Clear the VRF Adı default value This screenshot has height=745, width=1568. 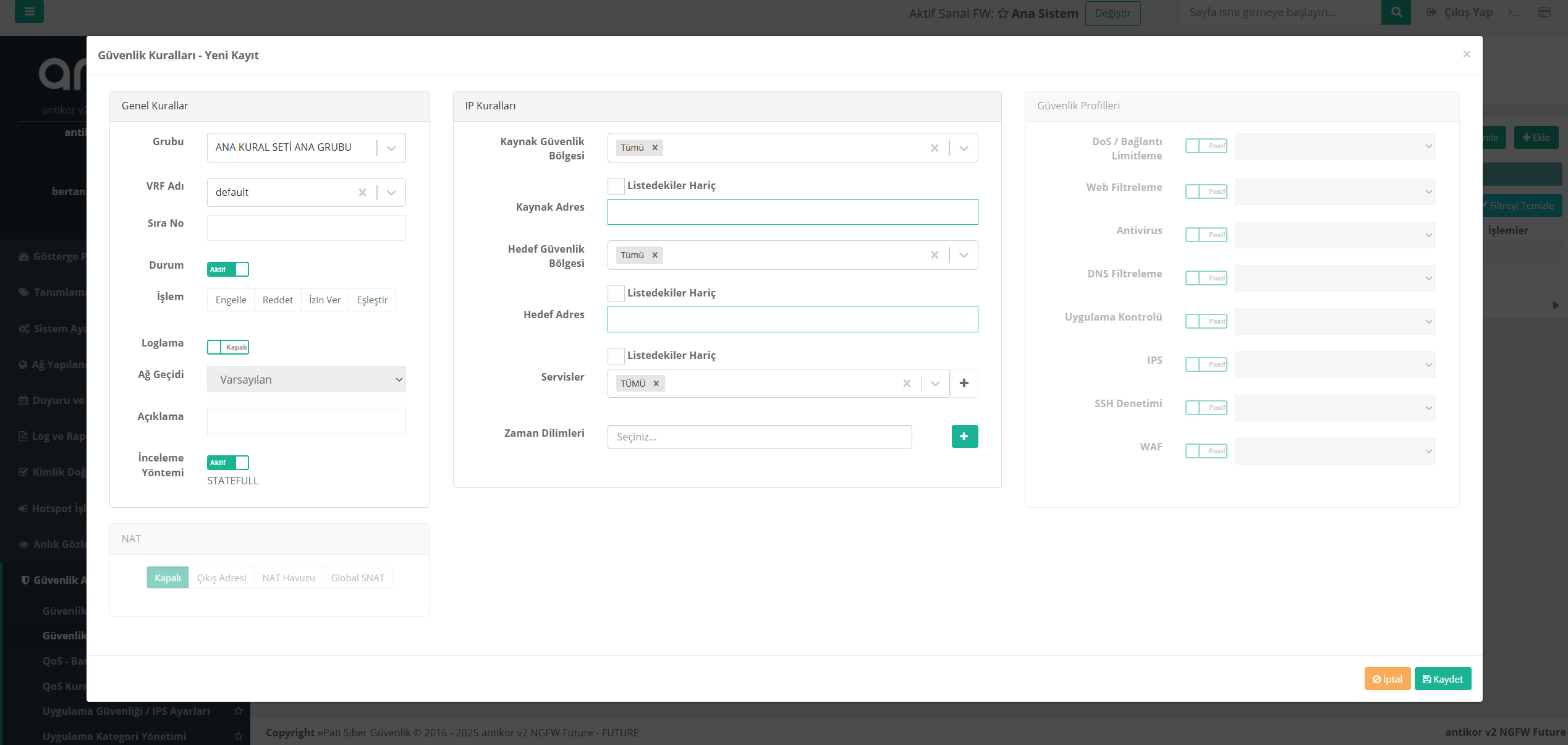coord(362,192)
